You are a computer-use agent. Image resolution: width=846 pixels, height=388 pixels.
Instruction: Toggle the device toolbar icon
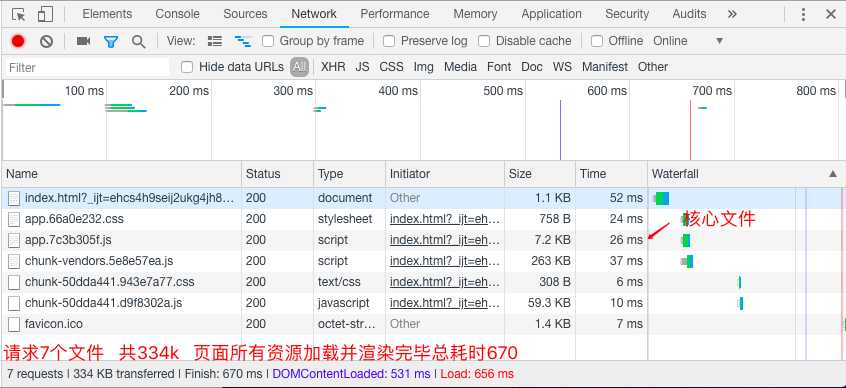click(x=45, y=14)
